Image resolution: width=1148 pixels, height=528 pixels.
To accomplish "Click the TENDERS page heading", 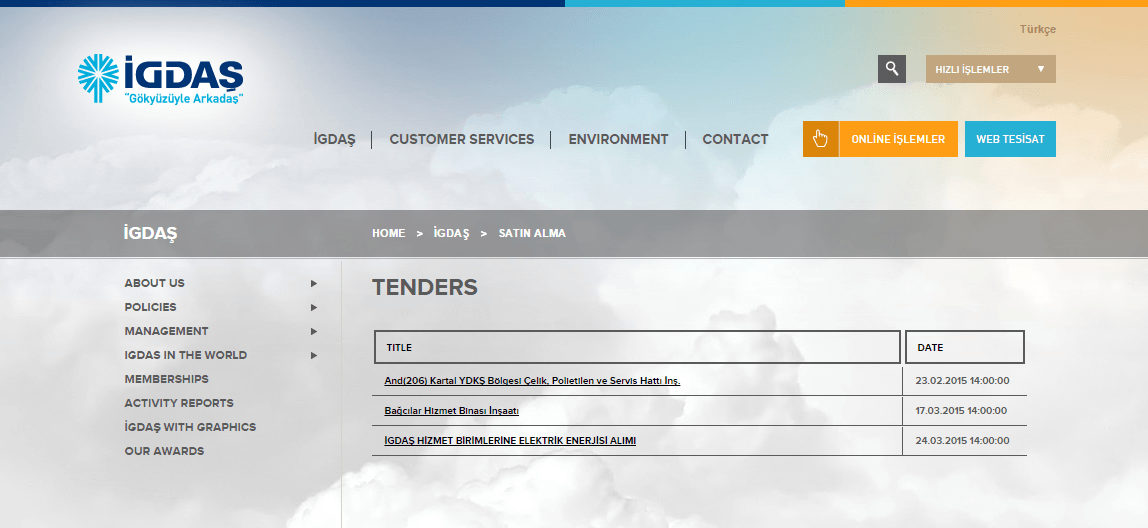I will (425, 287).
